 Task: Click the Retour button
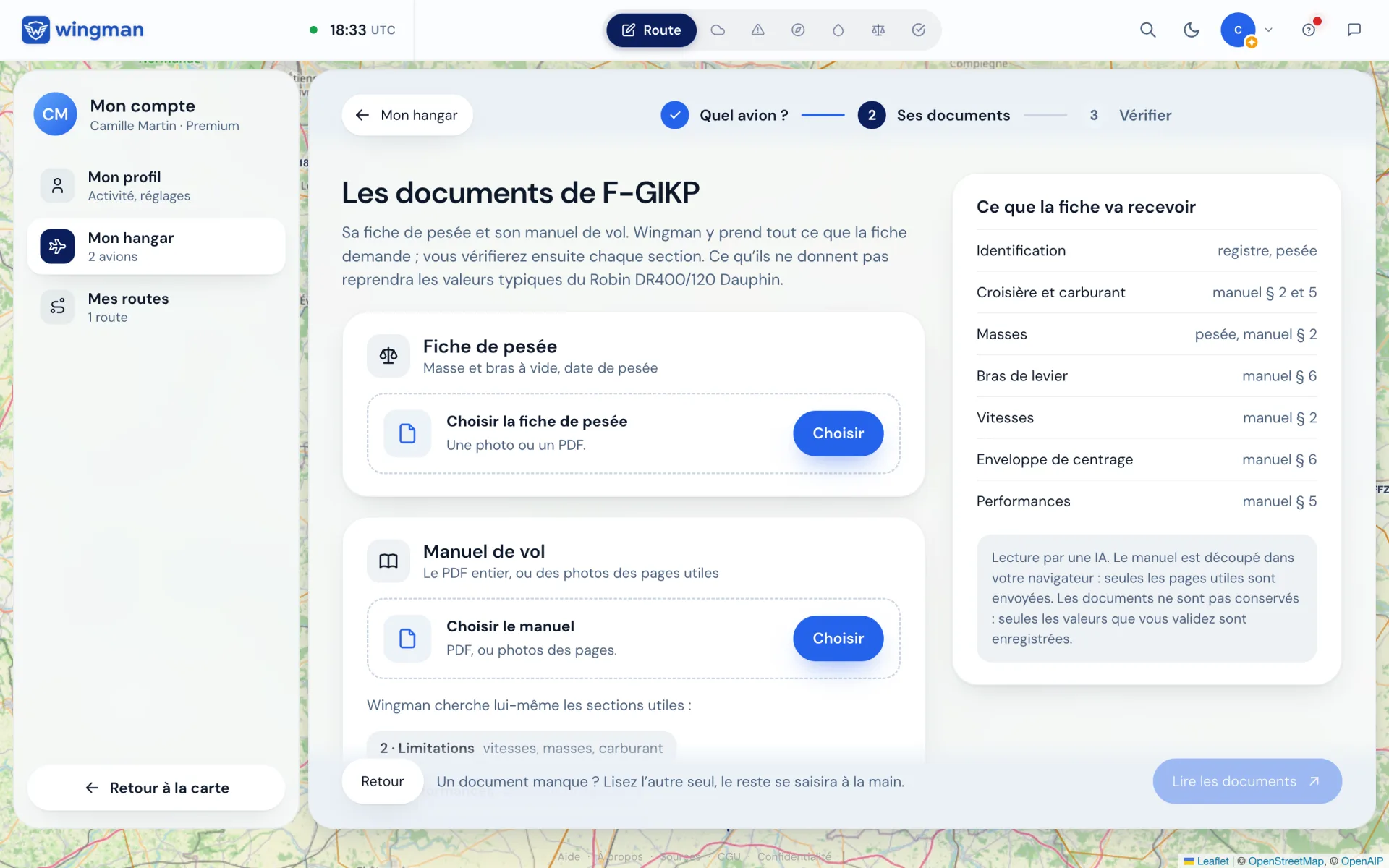tap(382, 781)
